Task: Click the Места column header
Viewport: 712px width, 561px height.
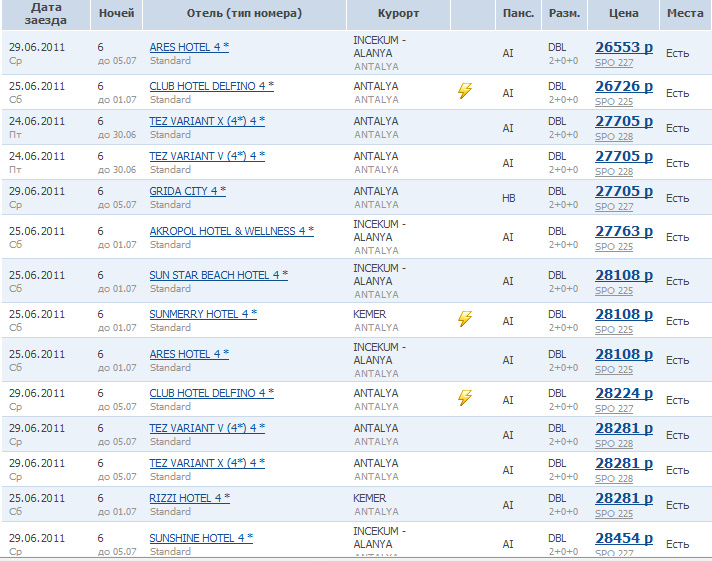Action: (x=685, y=14)
